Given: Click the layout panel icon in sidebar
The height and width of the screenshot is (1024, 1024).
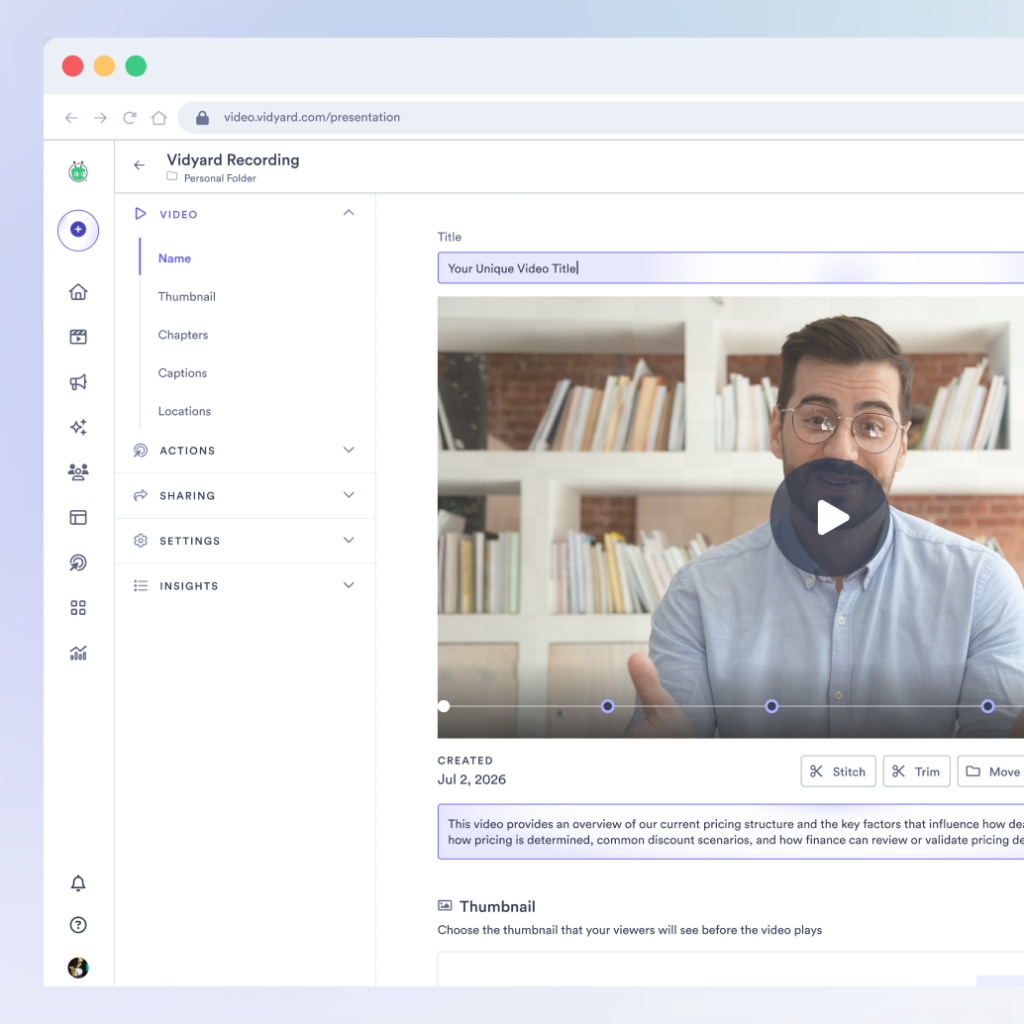Looking at the screenshot, I should 78,517.
